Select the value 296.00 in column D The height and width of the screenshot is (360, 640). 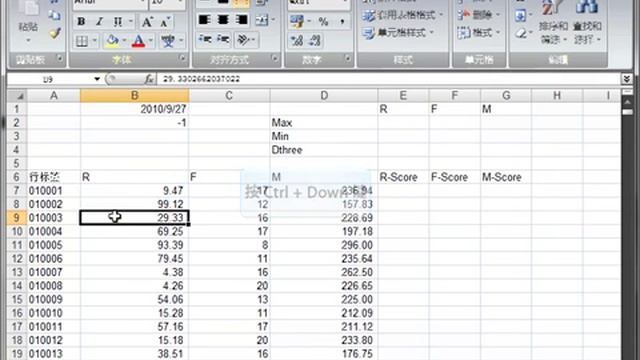[324, 245]
